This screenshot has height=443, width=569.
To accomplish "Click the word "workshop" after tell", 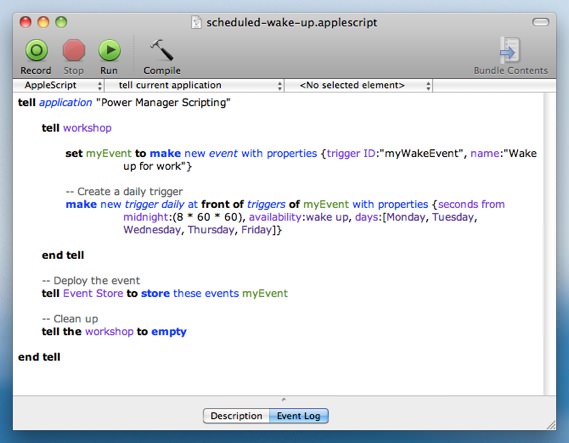I will click(x=87, y=128).
